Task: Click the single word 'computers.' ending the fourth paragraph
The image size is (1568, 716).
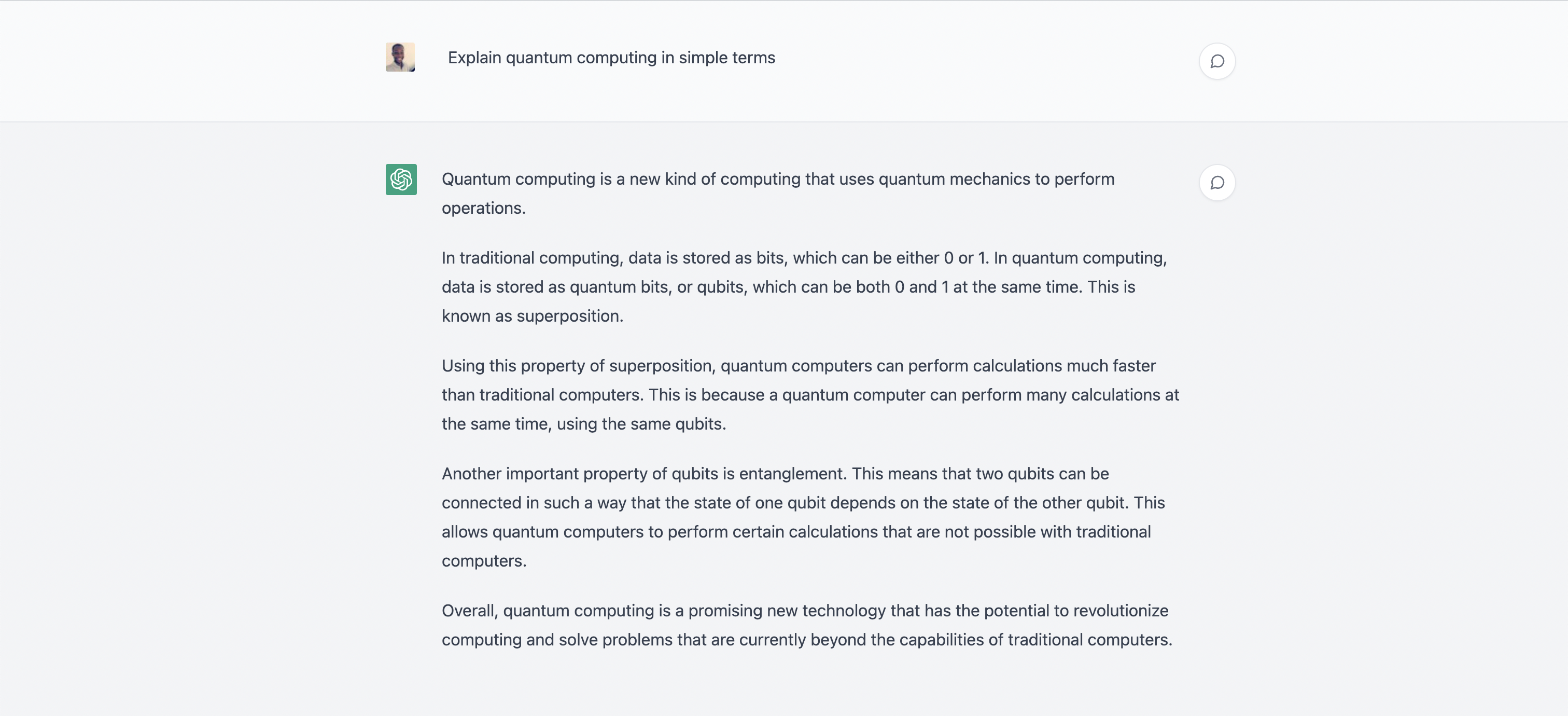Action: tap(484, 561)
